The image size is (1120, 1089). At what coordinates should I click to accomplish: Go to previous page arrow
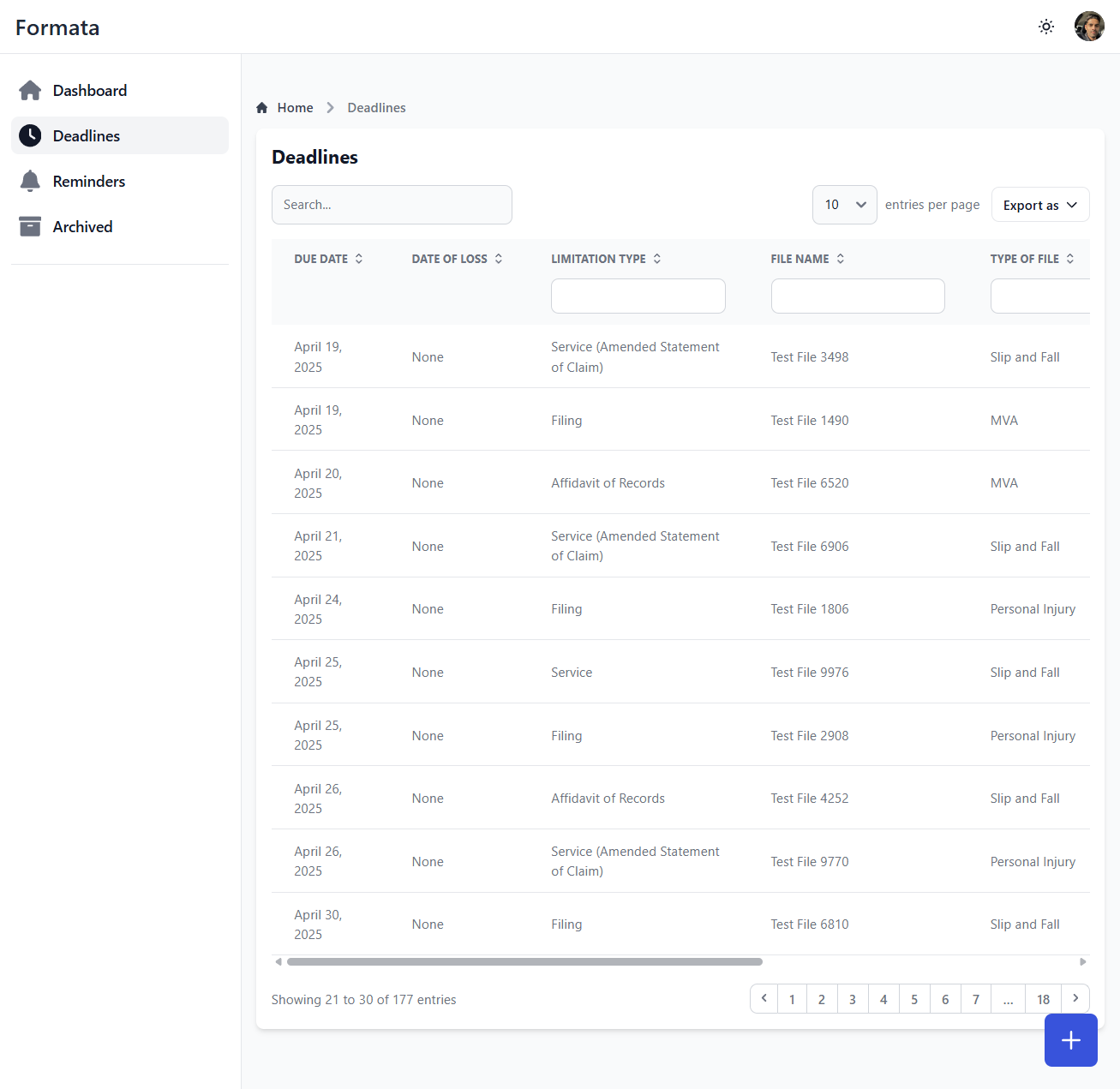click(764, 999)
